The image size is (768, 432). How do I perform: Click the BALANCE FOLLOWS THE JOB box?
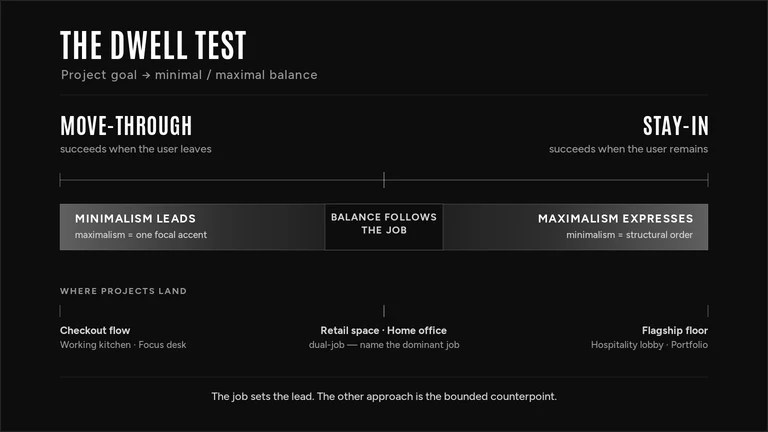coord(384,227)
